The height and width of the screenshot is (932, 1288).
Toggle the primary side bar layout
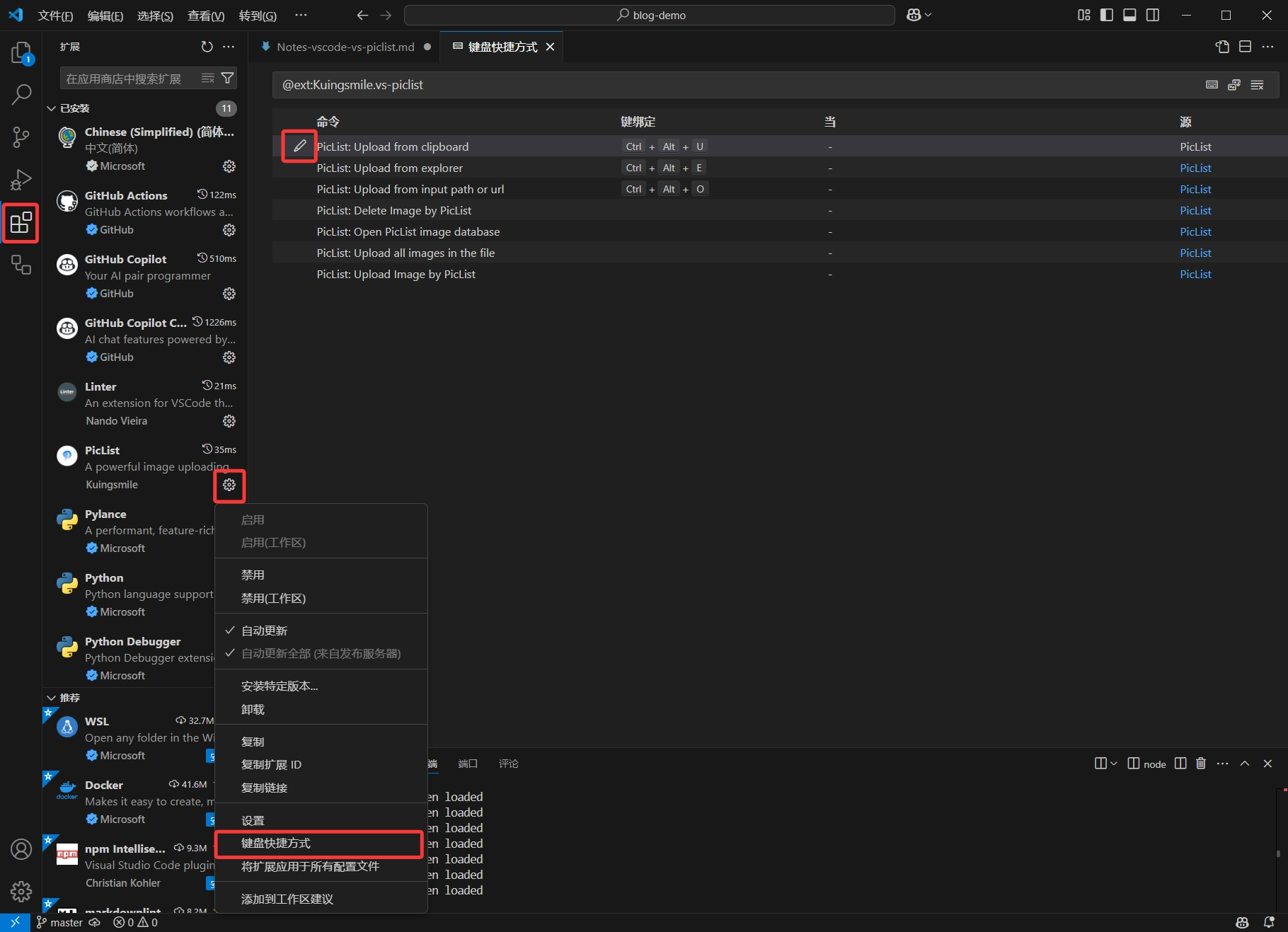(1107, 15)
